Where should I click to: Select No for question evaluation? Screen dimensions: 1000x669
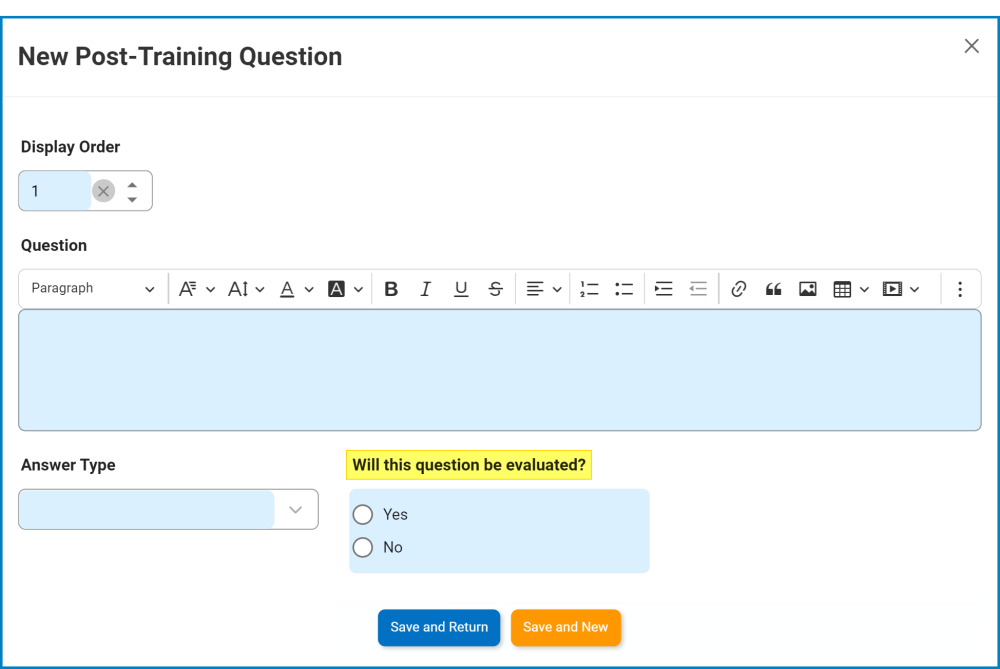click(x=363, y=547)
